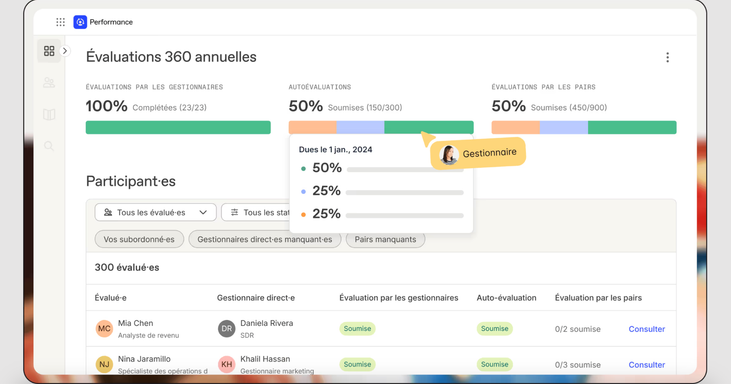Image resolution: width=731 pixels, height=384 pixels.
Task: Click the 0/2 soumise peer status
Action: click(x=578, y=329)
